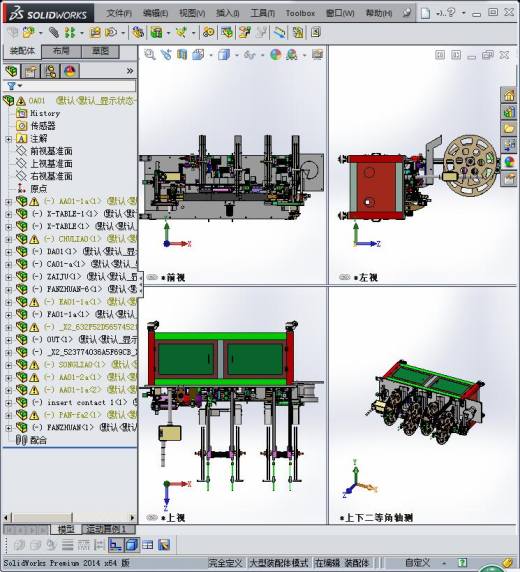Select the Mate paperclip tool
520x572 pixels.
click(54, 33)
